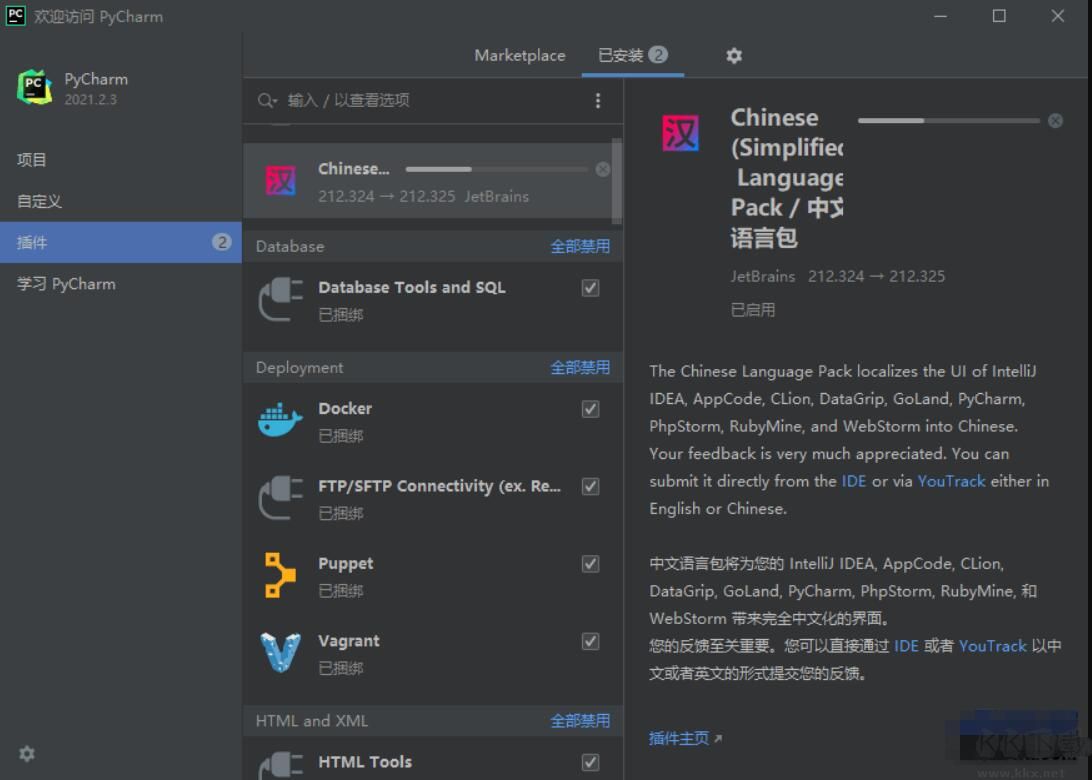This screenshot has height=780, width=1092.
Task: Collapse the Database category header
Action: pos(290,246)
